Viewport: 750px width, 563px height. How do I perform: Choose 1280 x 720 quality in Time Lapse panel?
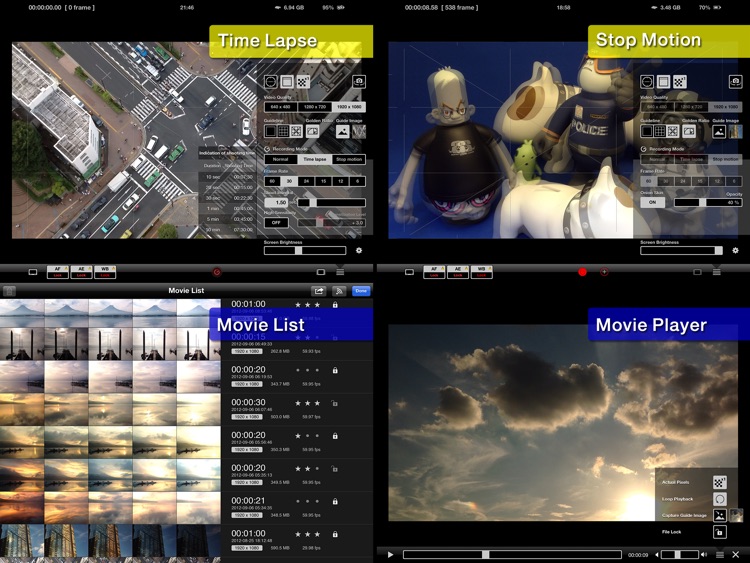click(x=315, y=107)
